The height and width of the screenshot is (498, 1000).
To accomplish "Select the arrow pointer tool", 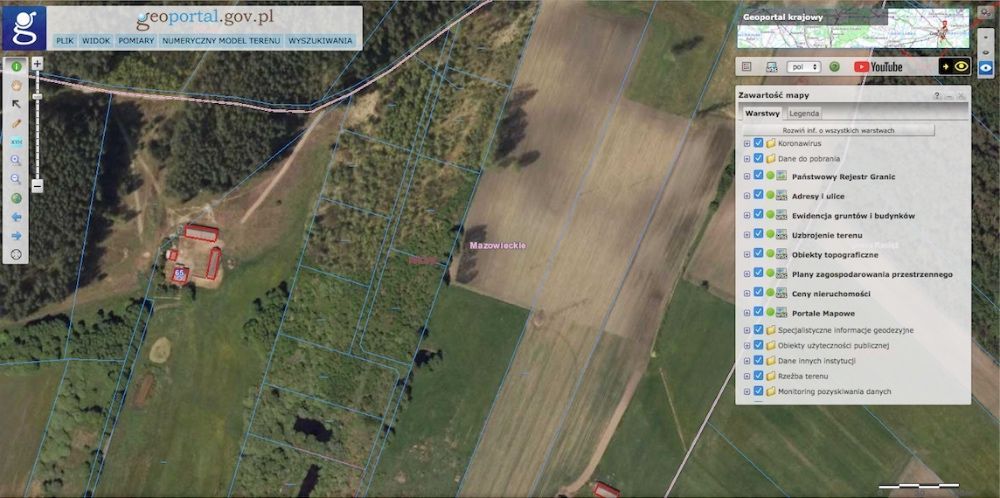I will [17, 104].
